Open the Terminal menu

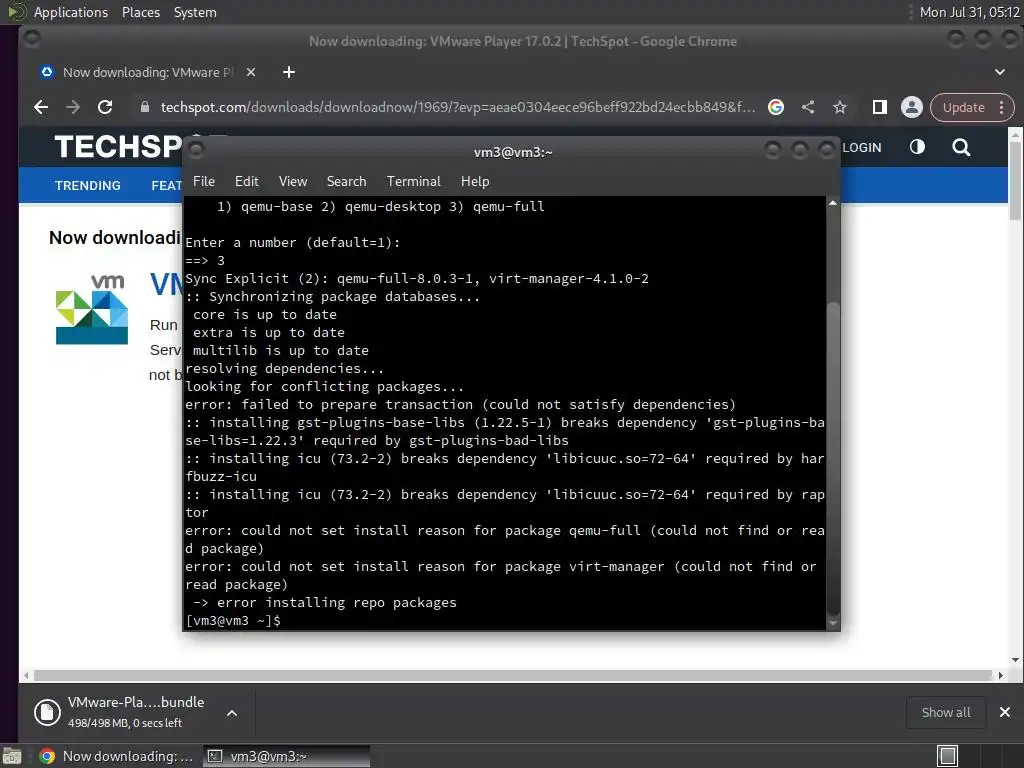tap(413, 182)
